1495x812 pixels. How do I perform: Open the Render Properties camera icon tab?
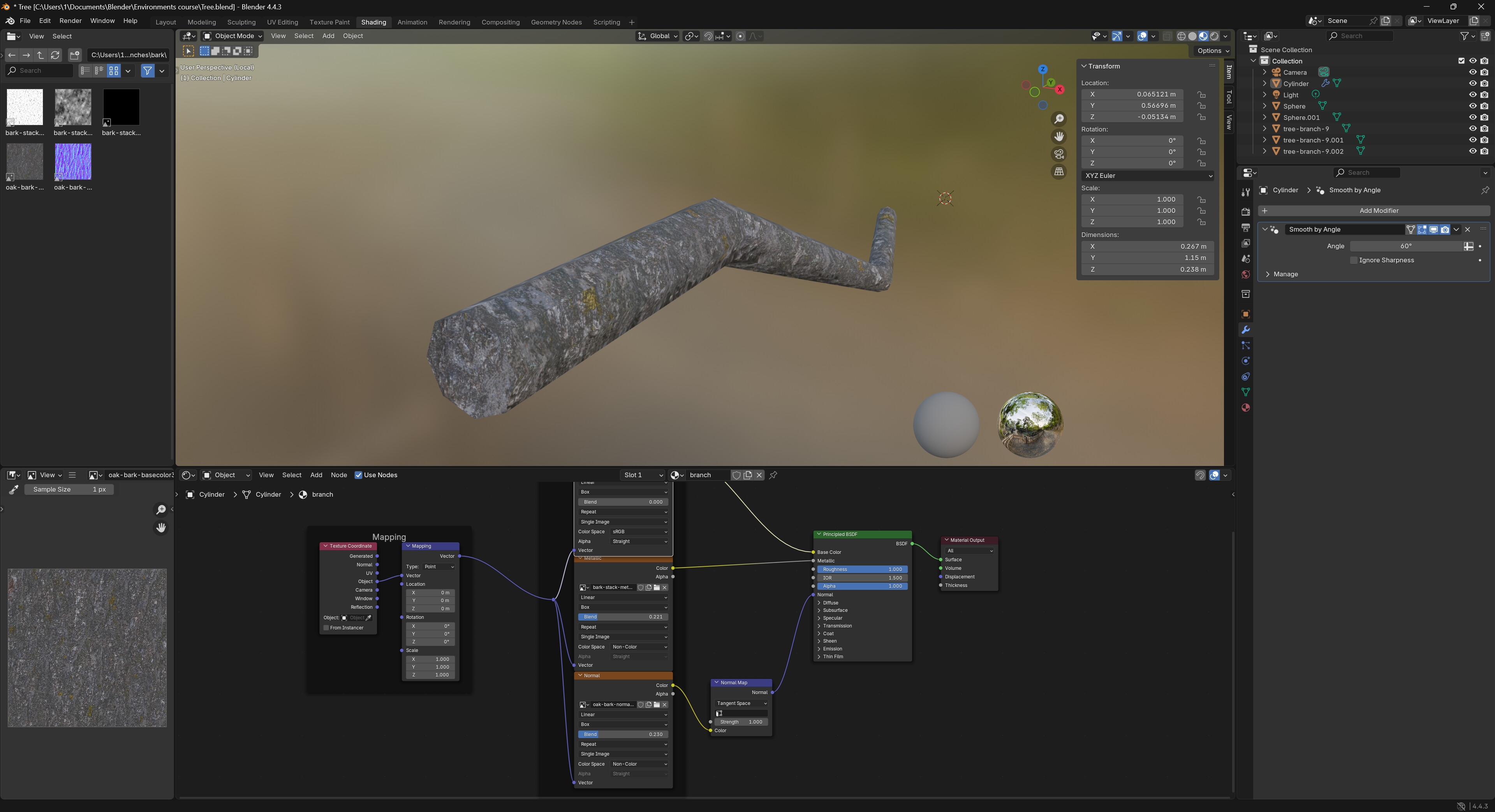[x=1245, y=211]
